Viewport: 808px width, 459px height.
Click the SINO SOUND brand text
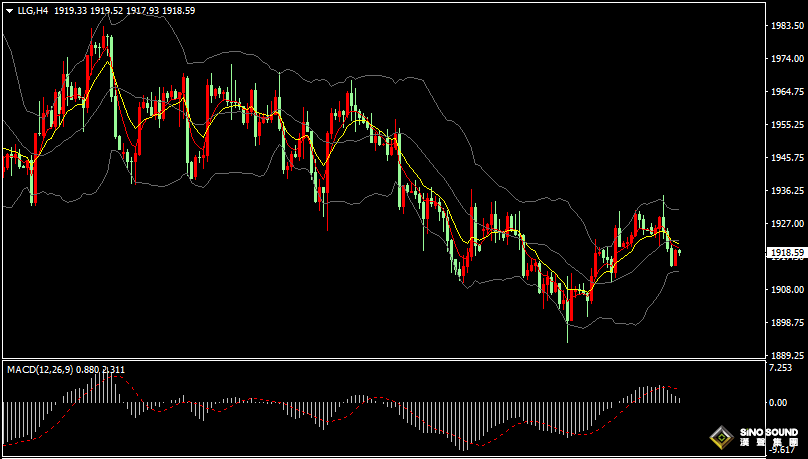tap(766, 434)
